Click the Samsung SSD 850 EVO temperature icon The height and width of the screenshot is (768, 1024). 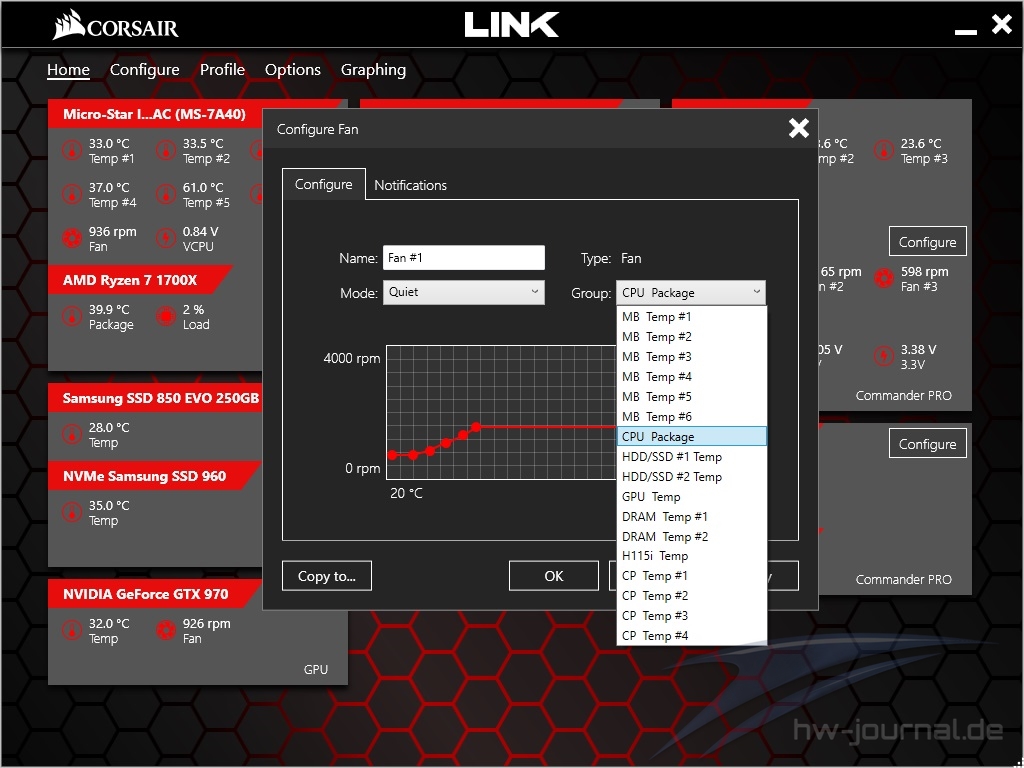click(71, 435)
